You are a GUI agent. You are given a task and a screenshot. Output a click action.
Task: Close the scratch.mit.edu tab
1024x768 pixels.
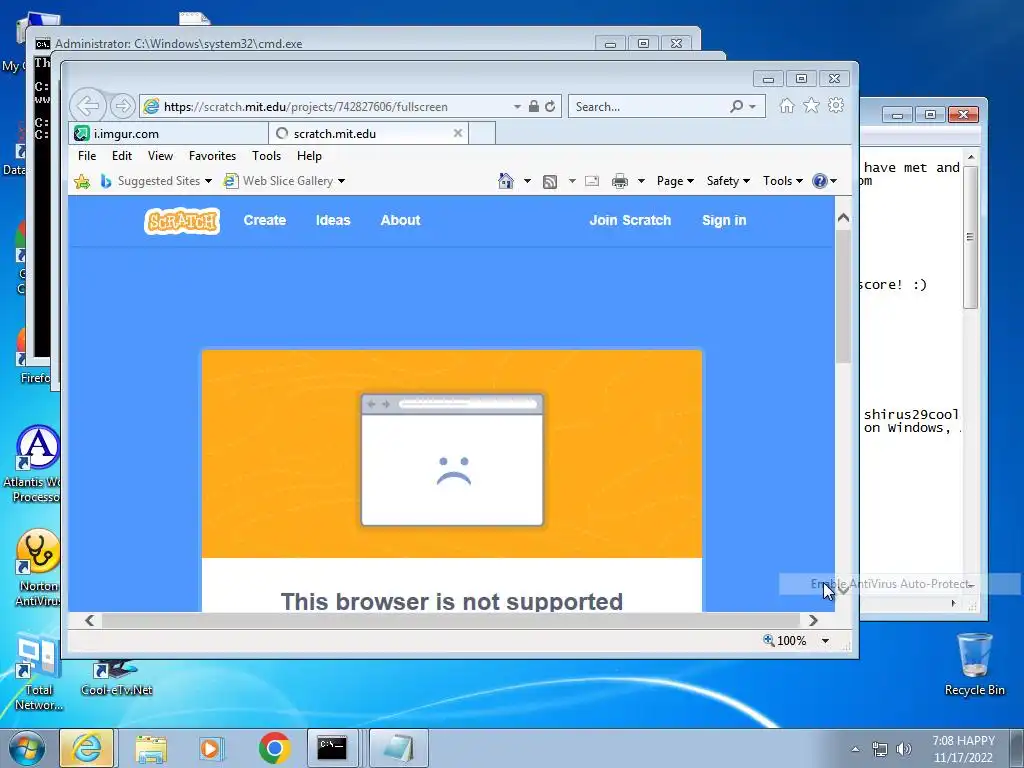click(458, 133)
